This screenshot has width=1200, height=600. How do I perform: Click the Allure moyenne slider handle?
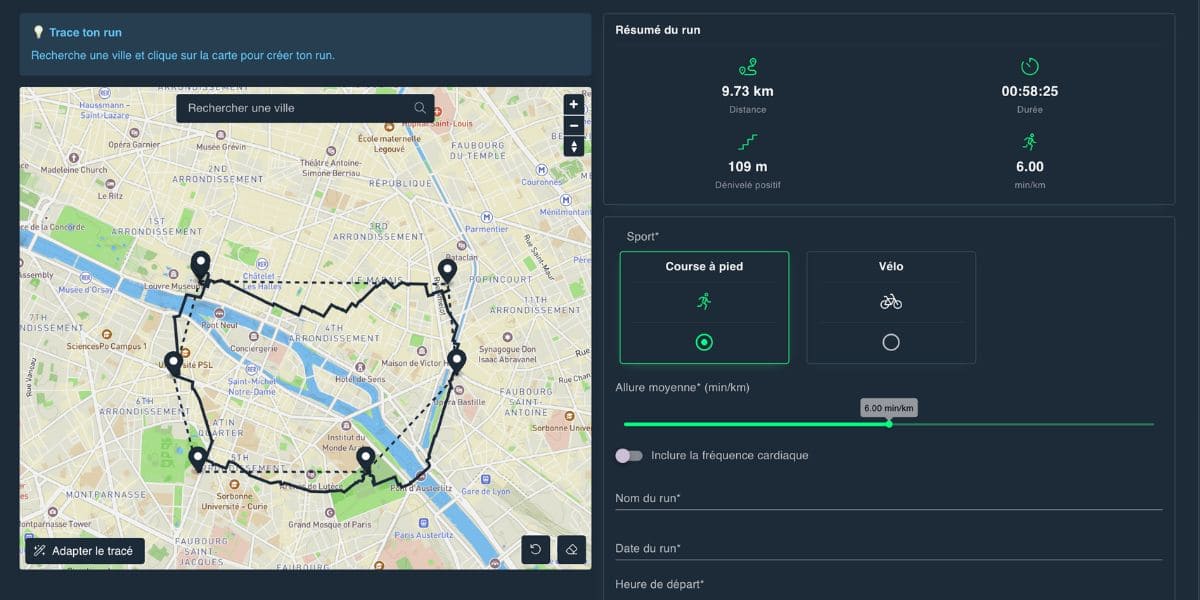pyautogui.click(x=889, y=424)
